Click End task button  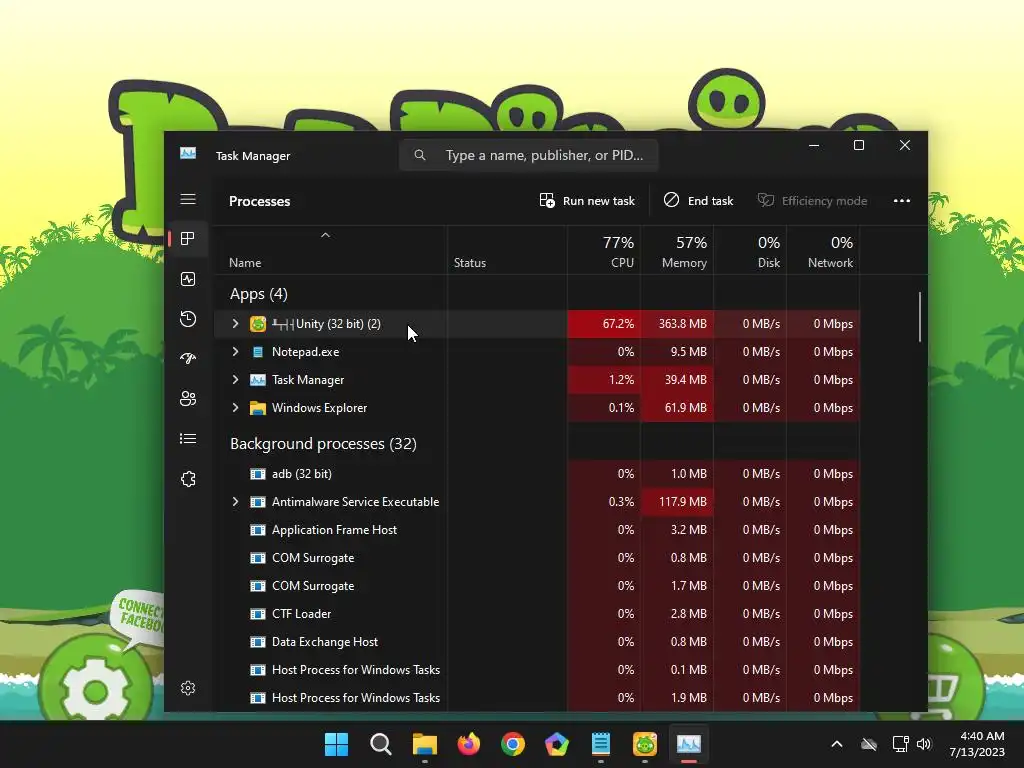pos(698,200)
